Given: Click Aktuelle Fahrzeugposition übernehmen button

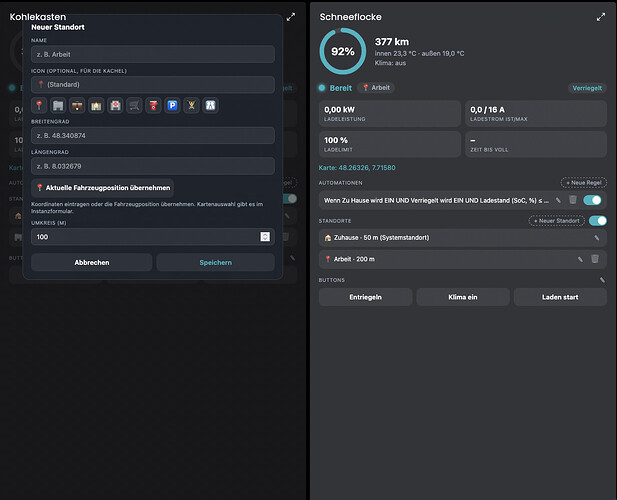Looking at the screenshot, I should pyautogui.click(x=103, y=188).
